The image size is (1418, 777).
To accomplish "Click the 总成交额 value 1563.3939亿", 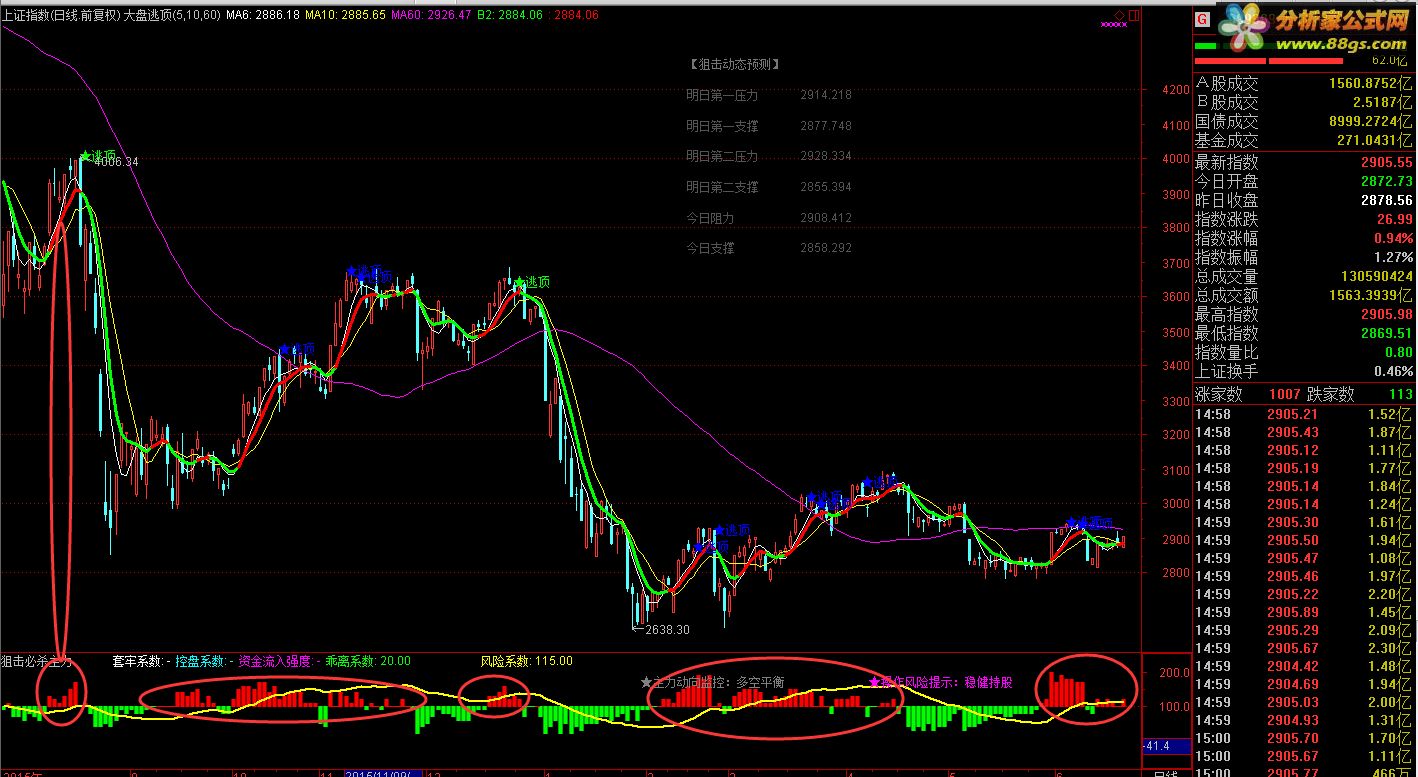I will (1371, 295).
